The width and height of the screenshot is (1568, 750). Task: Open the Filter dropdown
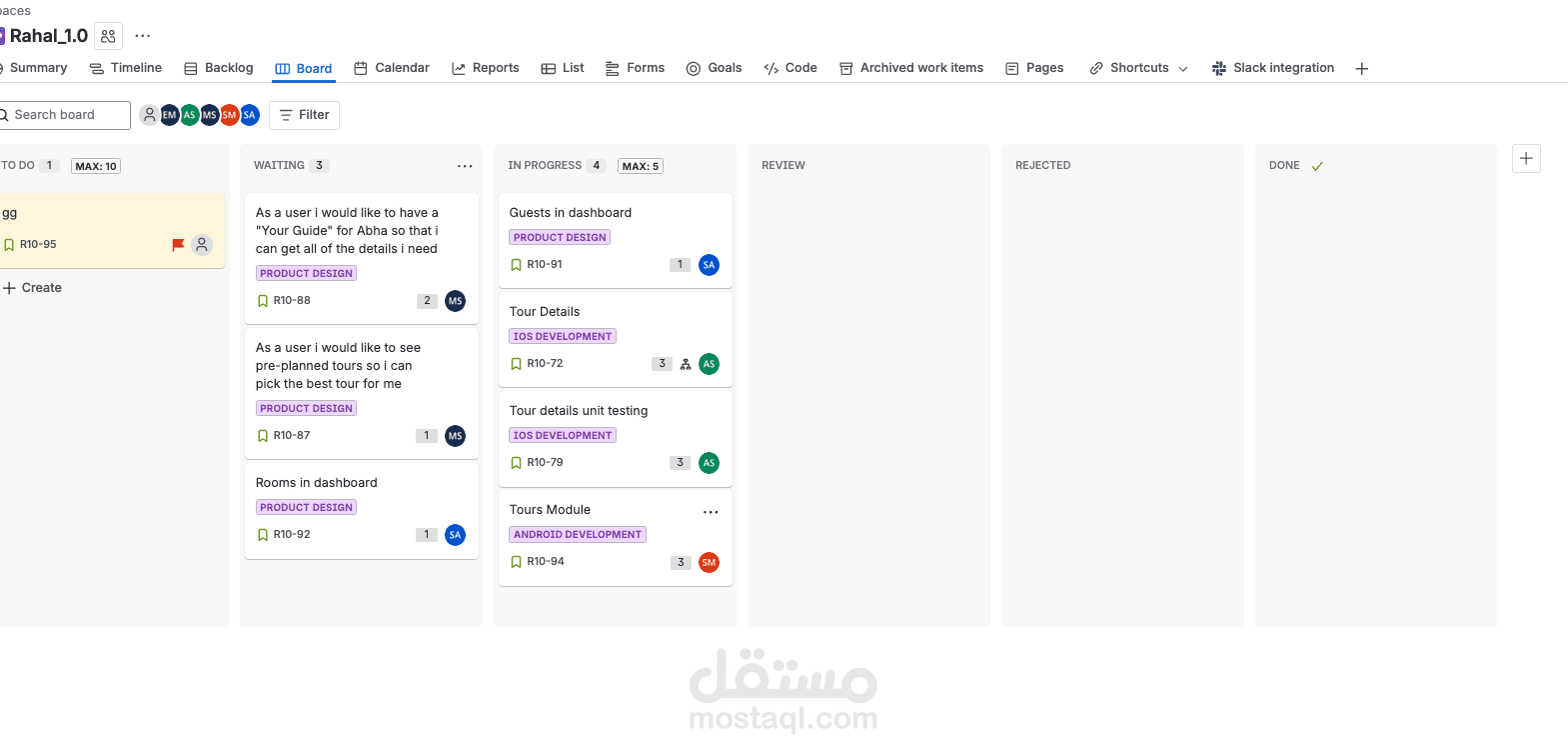coord(305,115)
